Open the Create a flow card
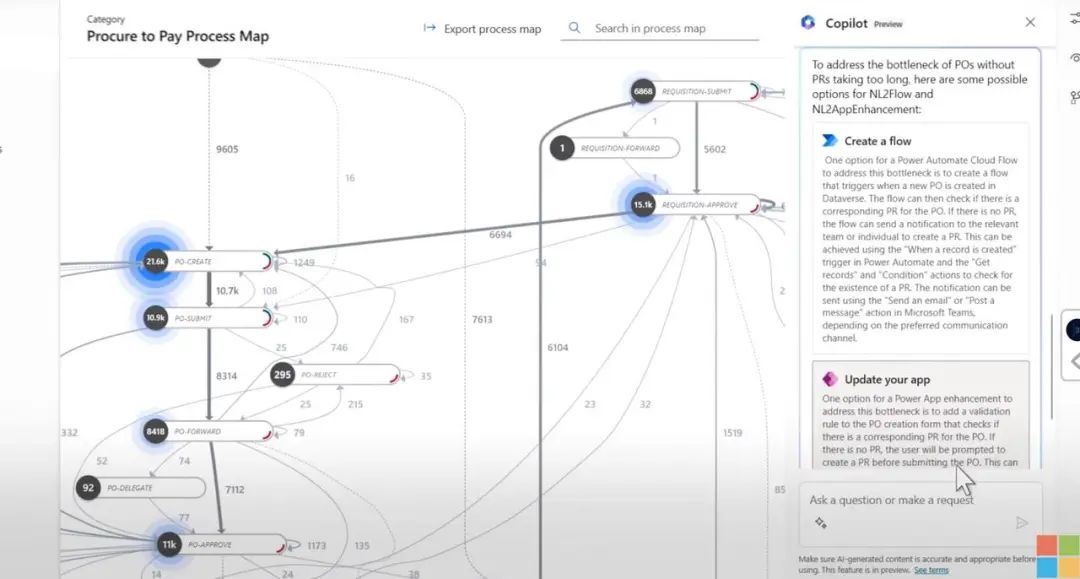1080x579 pixels. (x=920, y=238)
